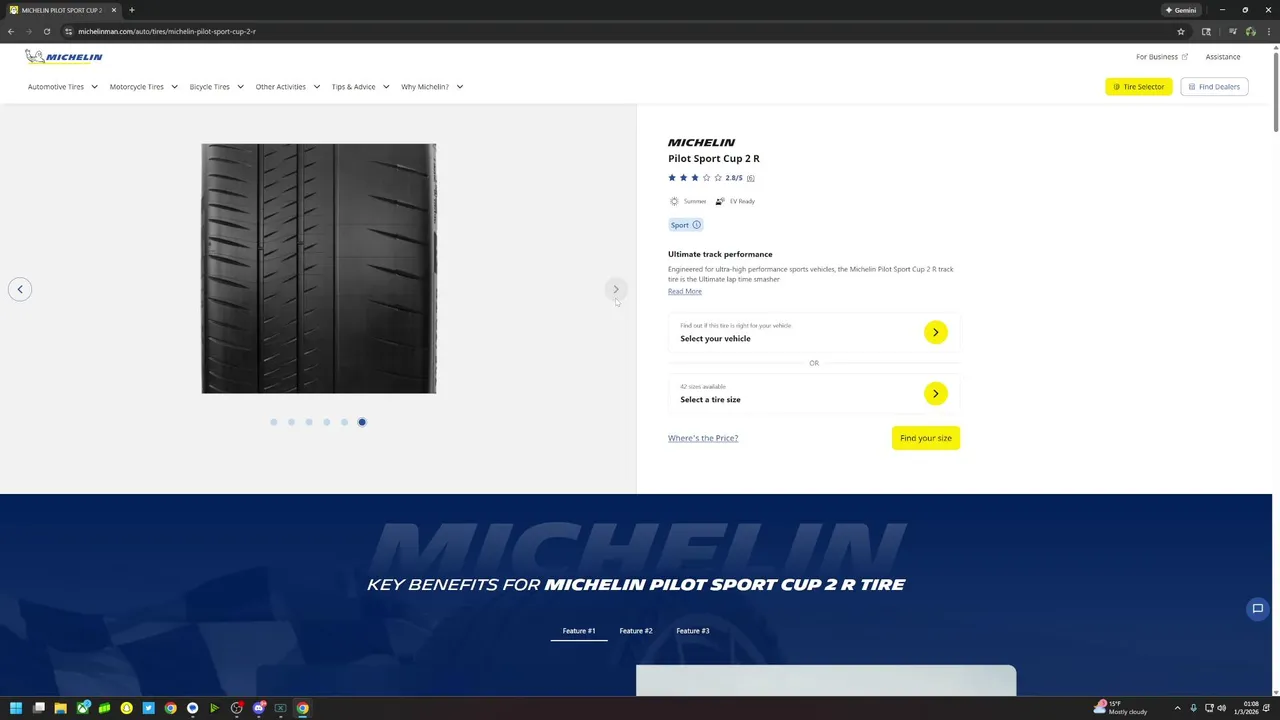
Task: Open a new browser tab
Action: coord(131,10)
